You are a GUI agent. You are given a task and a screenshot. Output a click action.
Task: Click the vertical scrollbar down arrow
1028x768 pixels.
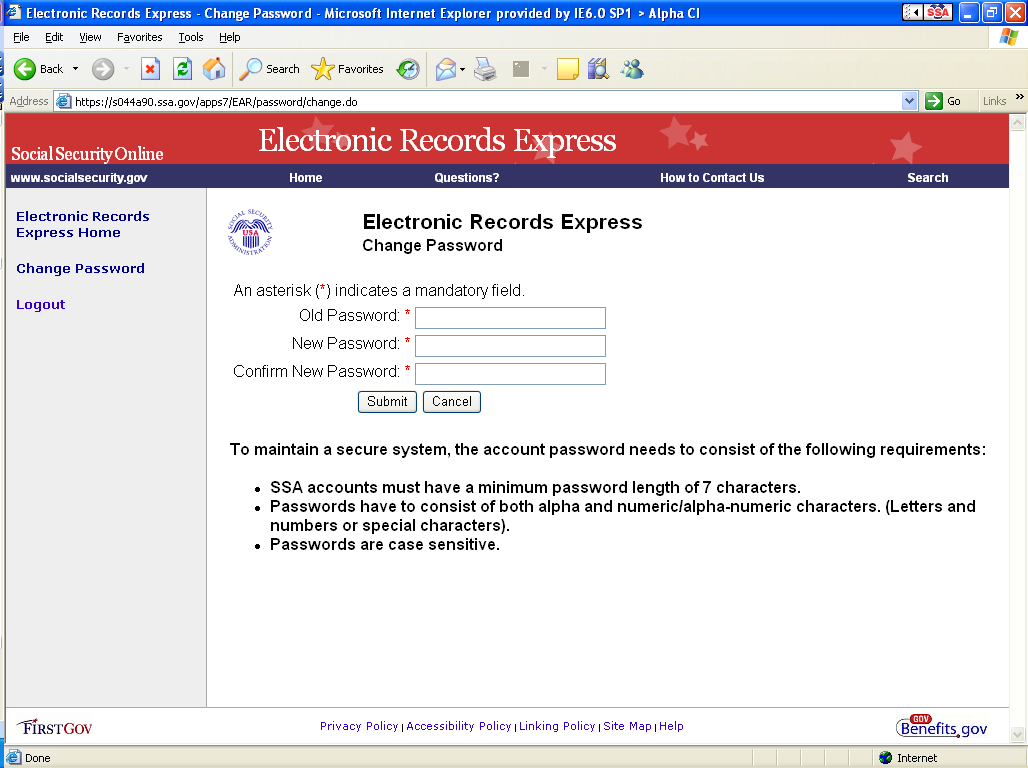tap(1018, 734)
